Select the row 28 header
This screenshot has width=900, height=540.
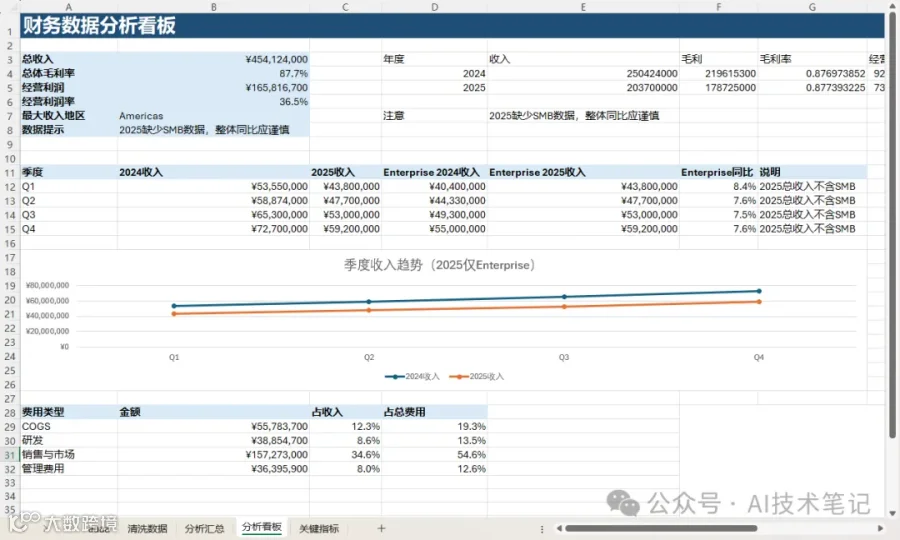click(10, 413)
